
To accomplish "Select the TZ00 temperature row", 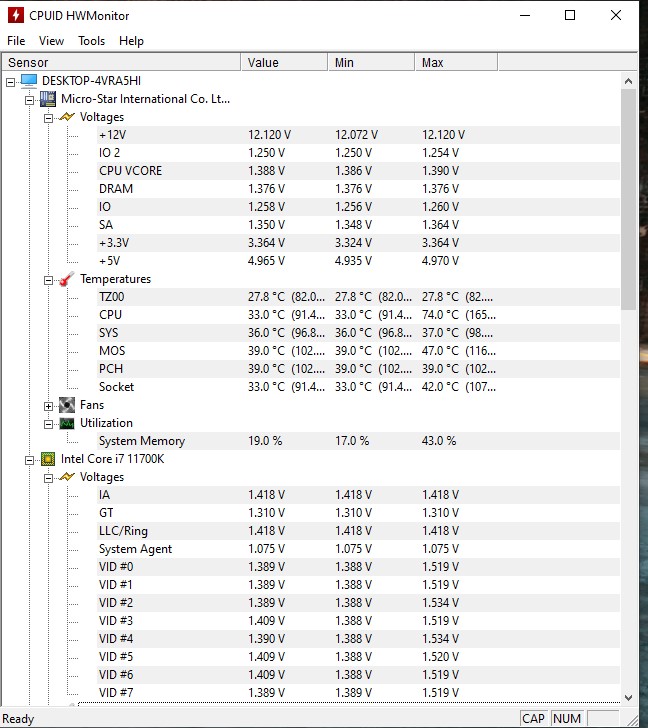I will [358, 297].
